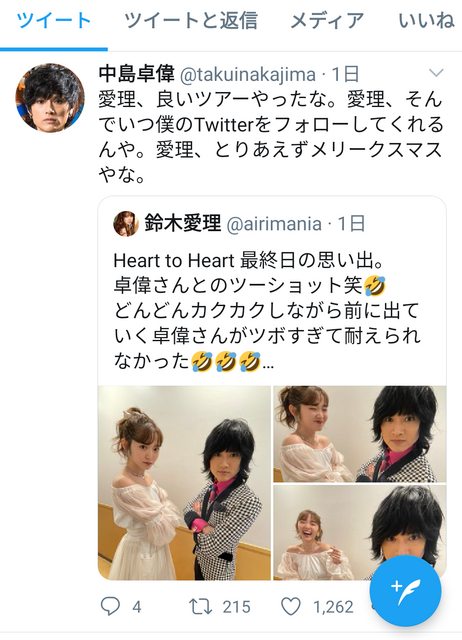Screen dimensions: 462x640
Task: Select the ツイート tab
Action: click(53, 20)
